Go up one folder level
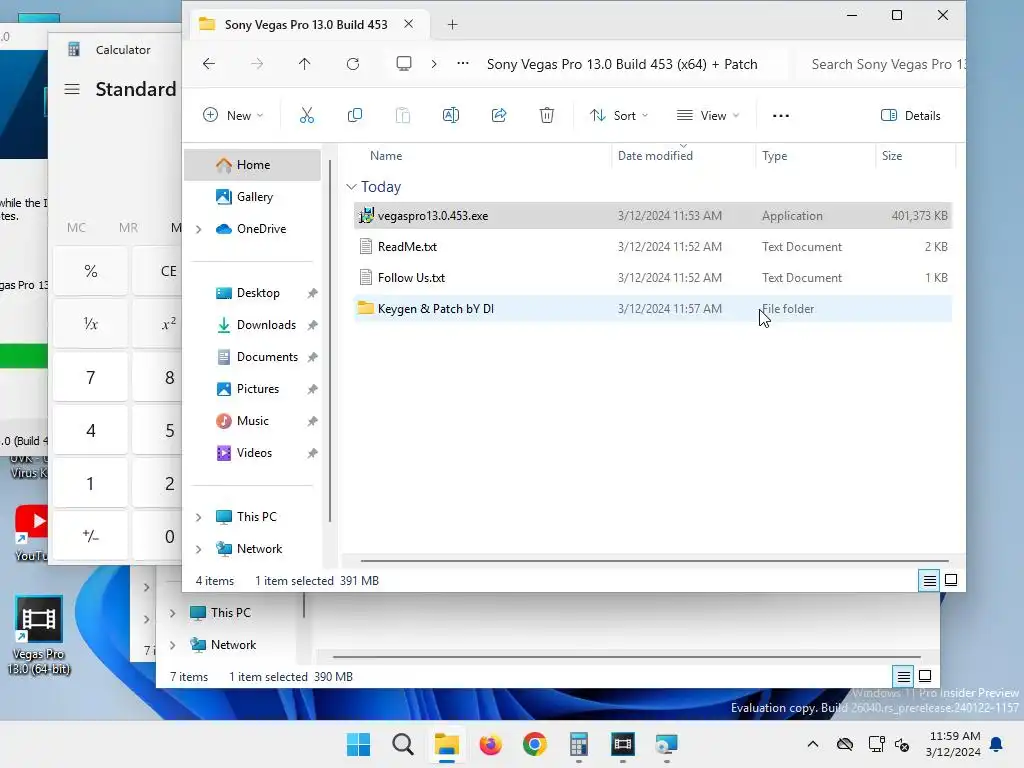Screen dimensions: 1024x768 pos(304,63)
